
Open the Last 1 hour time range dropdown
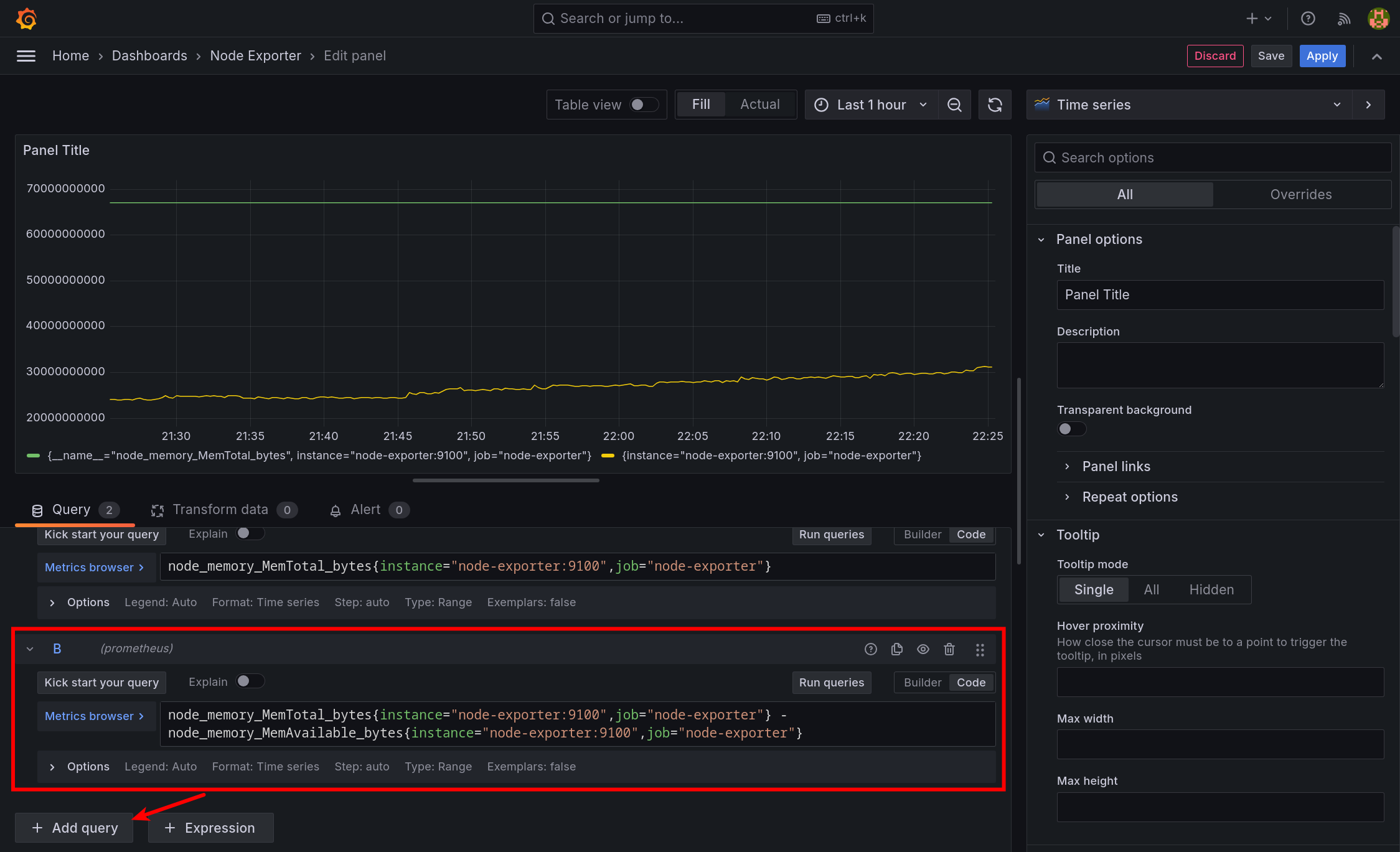click(871, 105)
